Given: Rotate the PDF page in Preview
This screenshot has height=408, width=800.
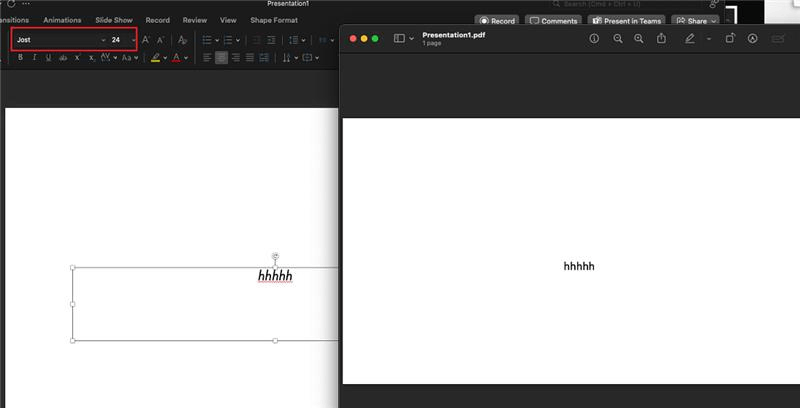Looking at the screenshot, I should [x=730, y=39].
